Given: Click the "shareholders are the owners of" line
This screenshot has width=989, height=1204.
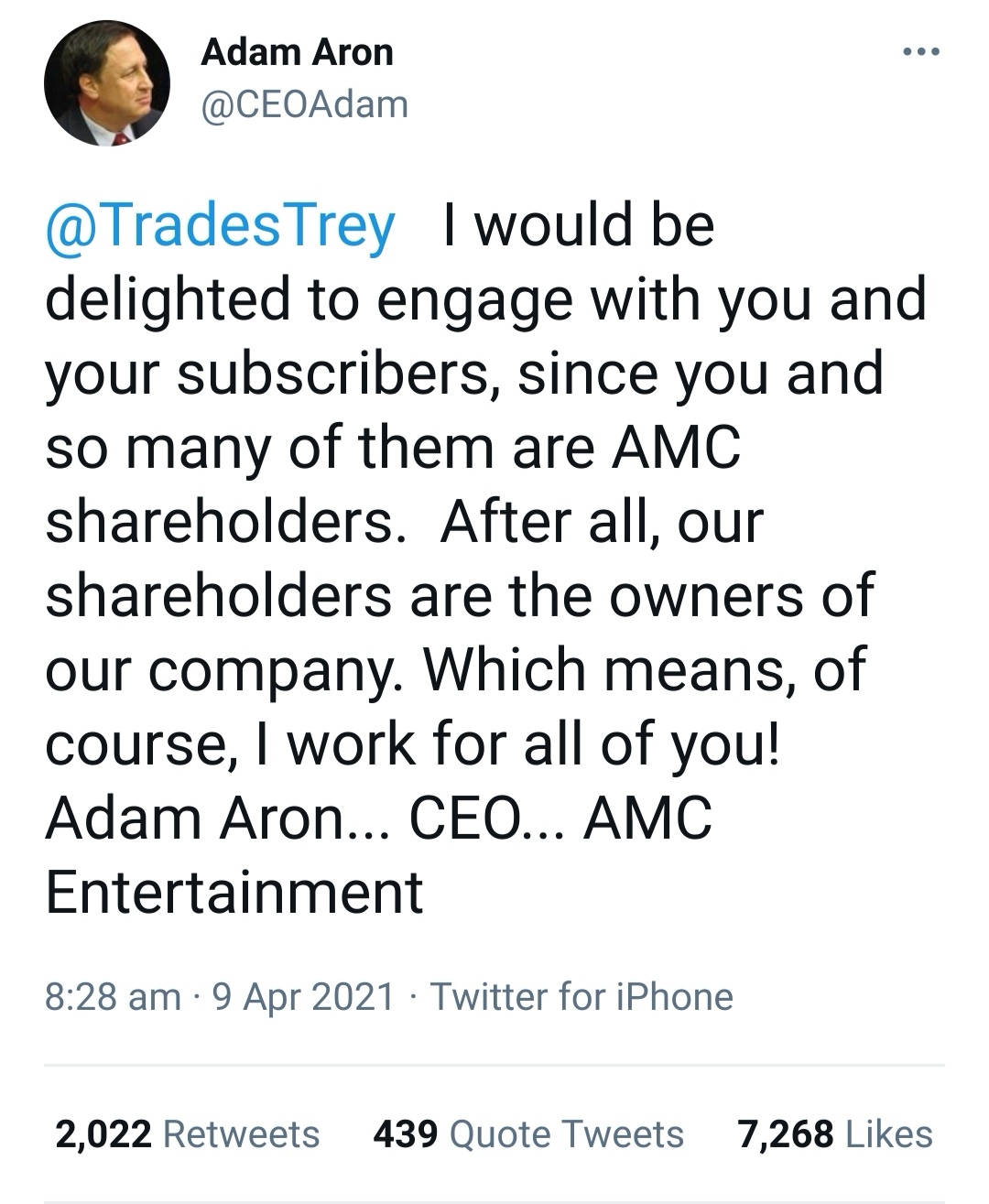Looking at the screenshot, I should click(x=460, y=596).
